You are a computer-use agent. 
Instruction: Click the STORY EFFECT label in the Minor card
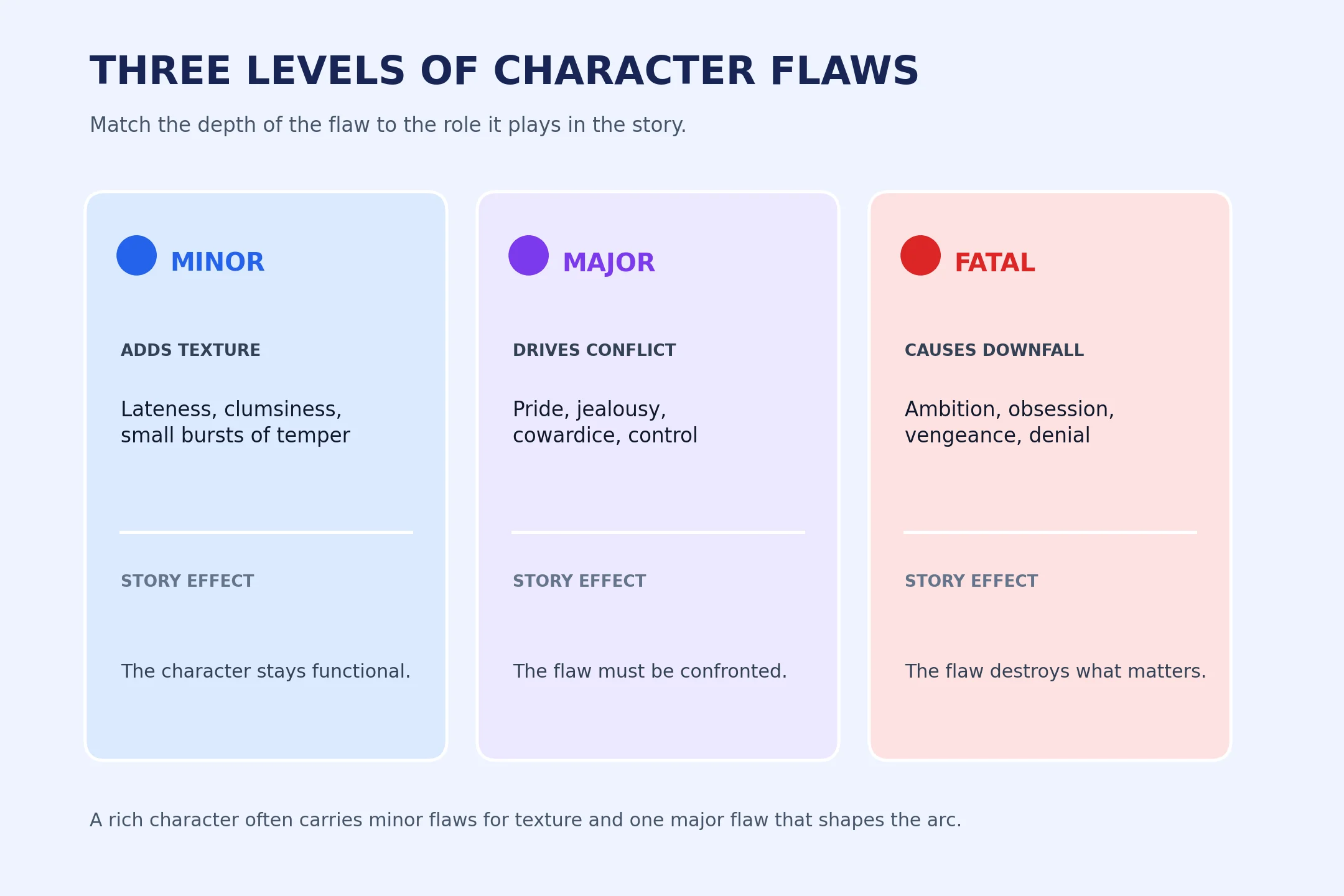187,581
